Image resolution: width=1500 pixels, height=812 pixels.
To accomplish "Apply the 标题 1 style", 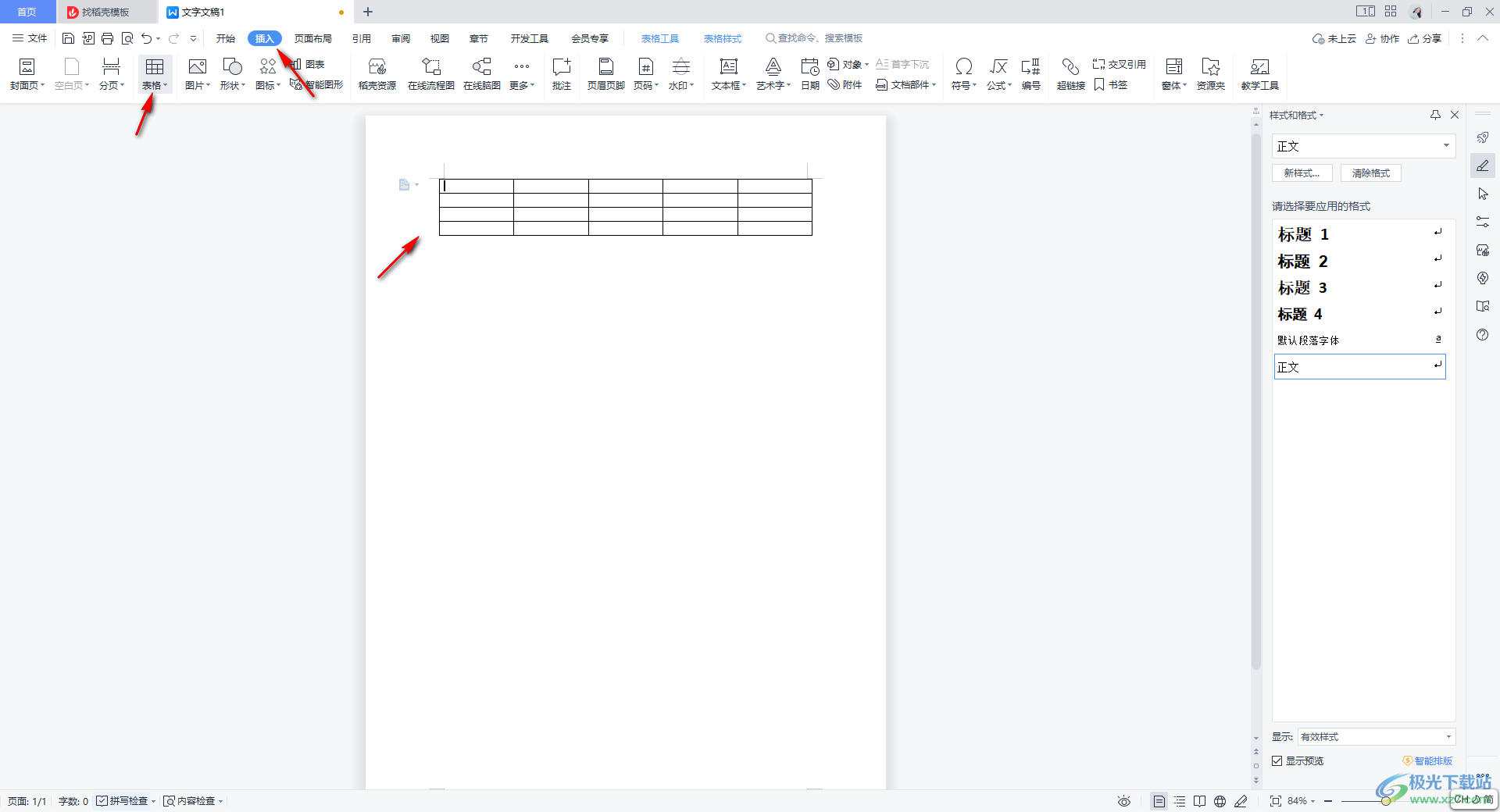I will [x=1359, y=234].
